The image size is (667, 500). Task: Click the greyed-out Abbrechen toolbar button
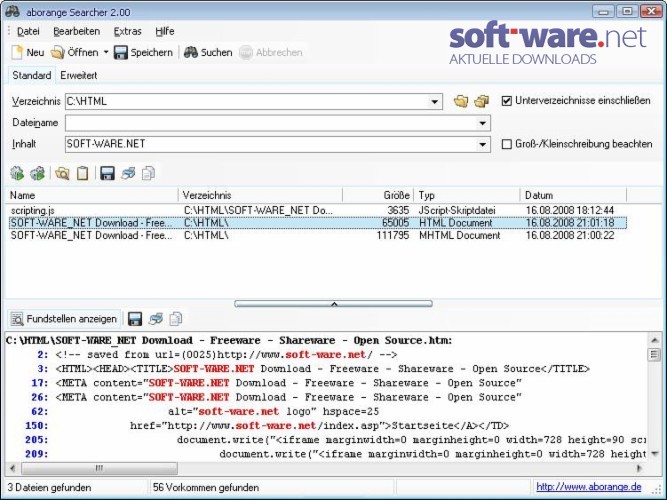pyautogui.click(x=271, y=52)
